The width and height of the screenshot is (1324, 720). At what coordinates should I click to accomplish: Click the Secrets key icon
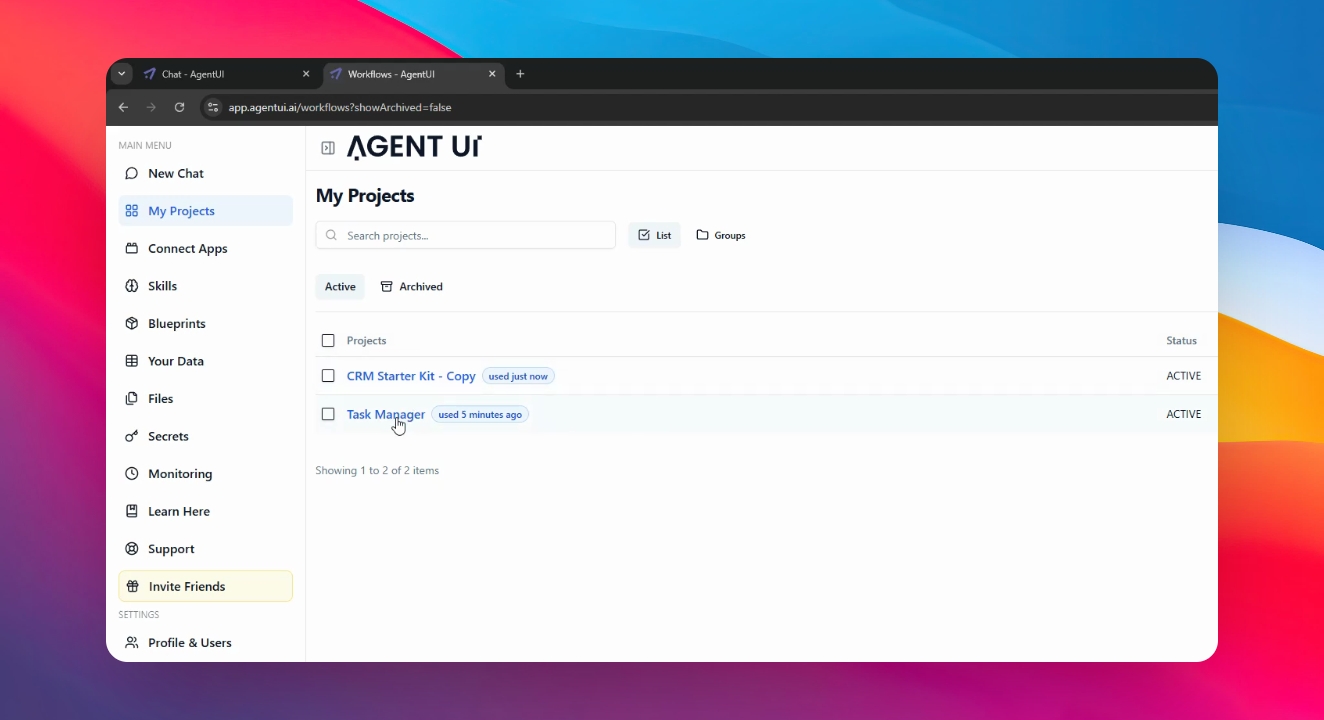coord(131,436)
